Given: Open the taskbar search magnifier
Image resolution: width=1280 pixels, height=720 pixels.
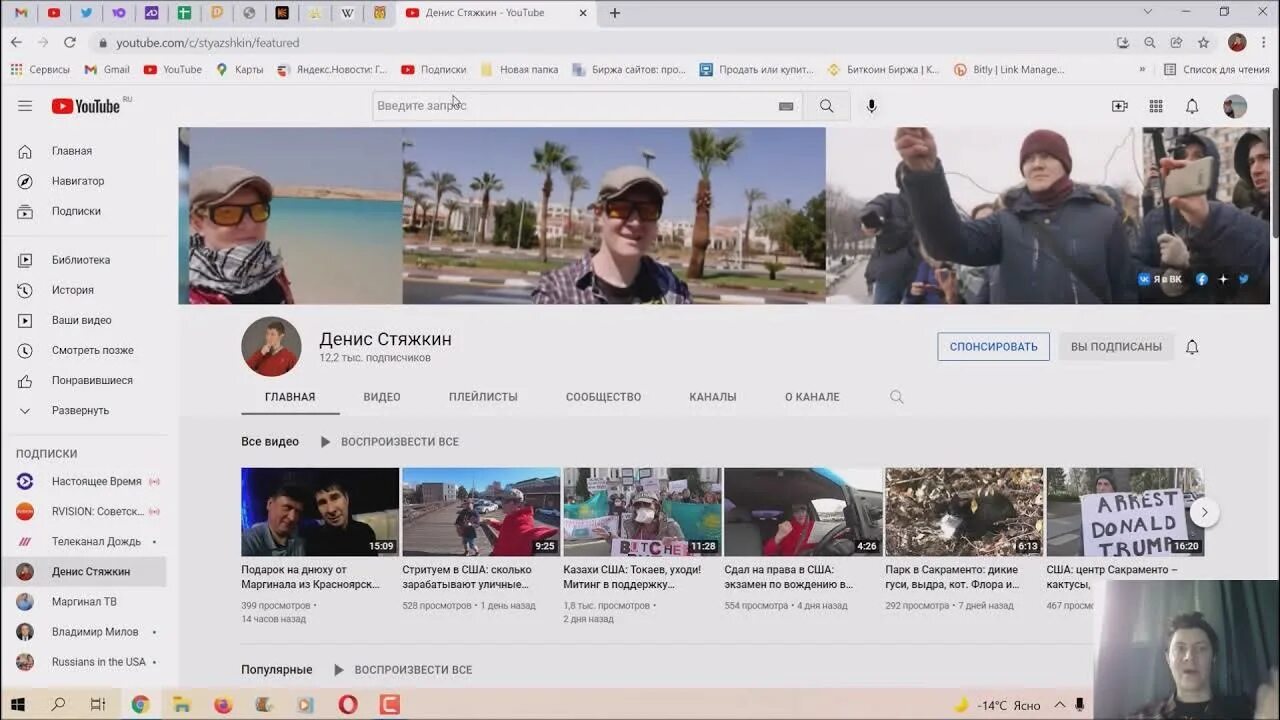Looking at the screenshot, I should 58,704.
